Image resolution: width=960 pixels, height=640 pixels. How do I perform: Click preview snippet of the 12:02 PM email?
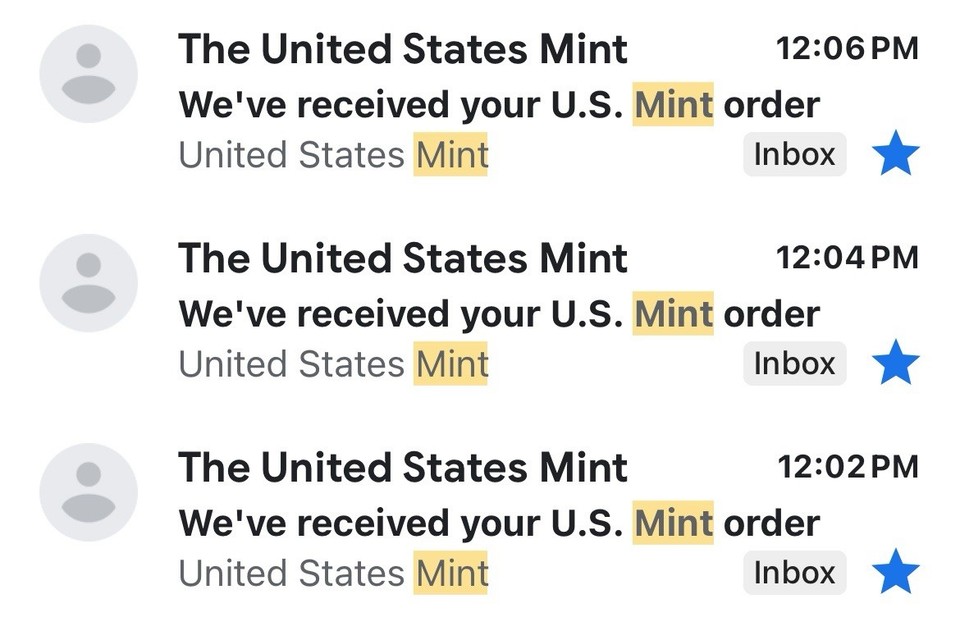pyautogui.click(x=333, y=574)
